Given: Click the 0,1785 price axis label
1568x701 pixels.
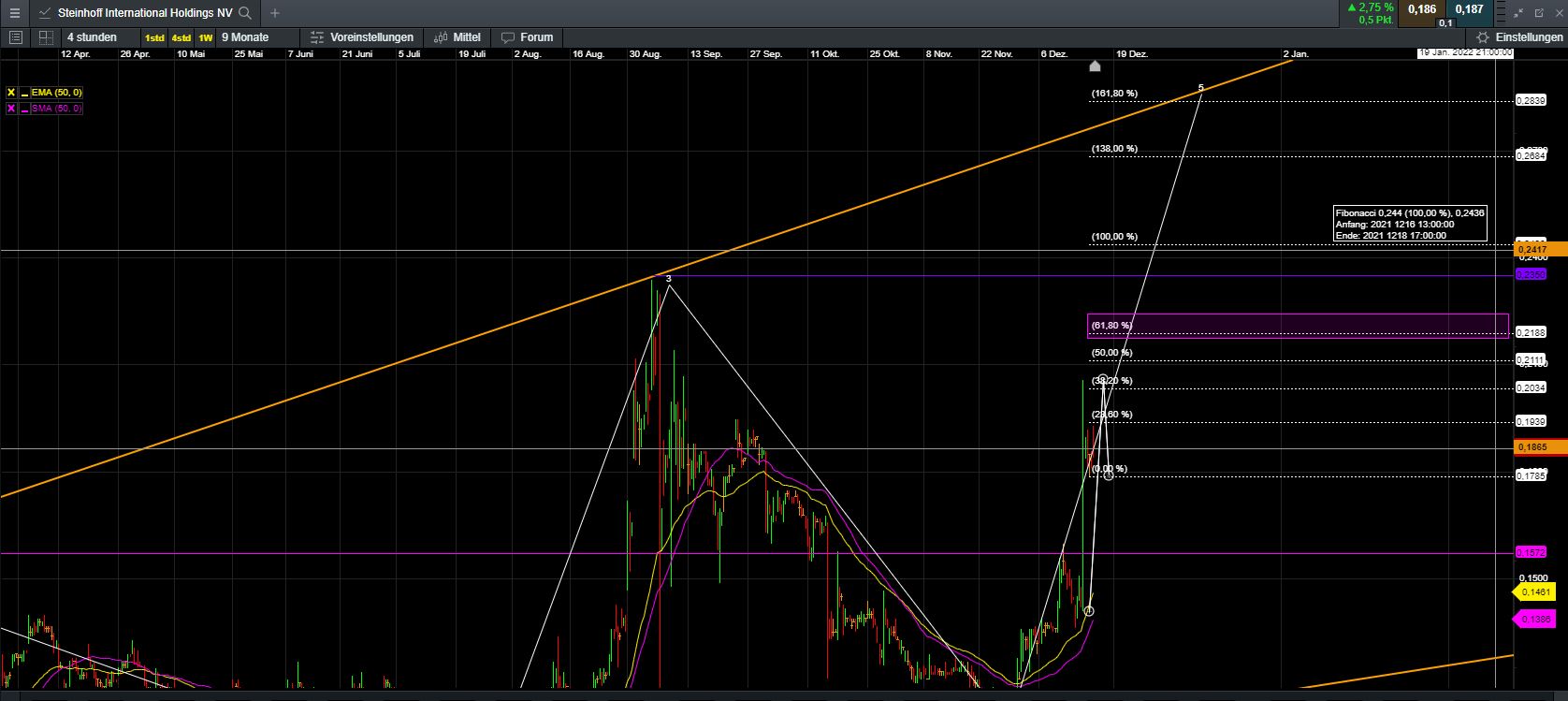Looking at the screenshot, I should click(x=1532, y=475).
